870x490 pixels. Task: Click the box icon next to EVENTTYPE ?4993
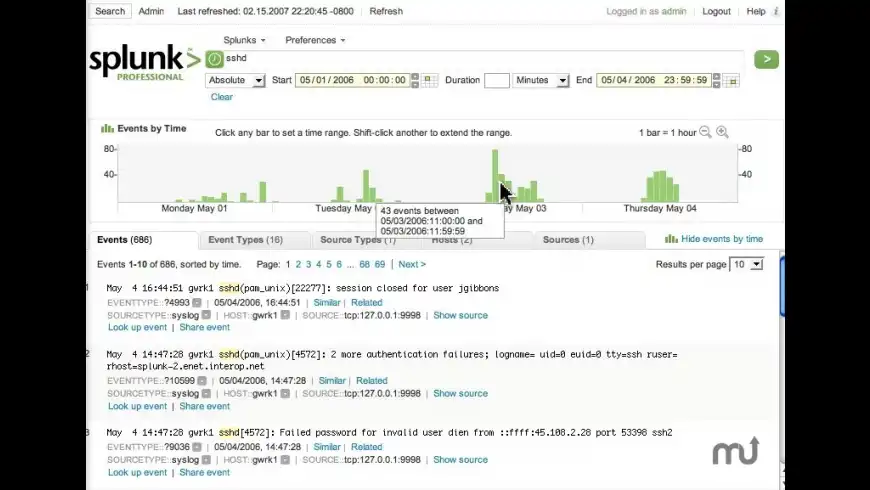tap(197, 302)
